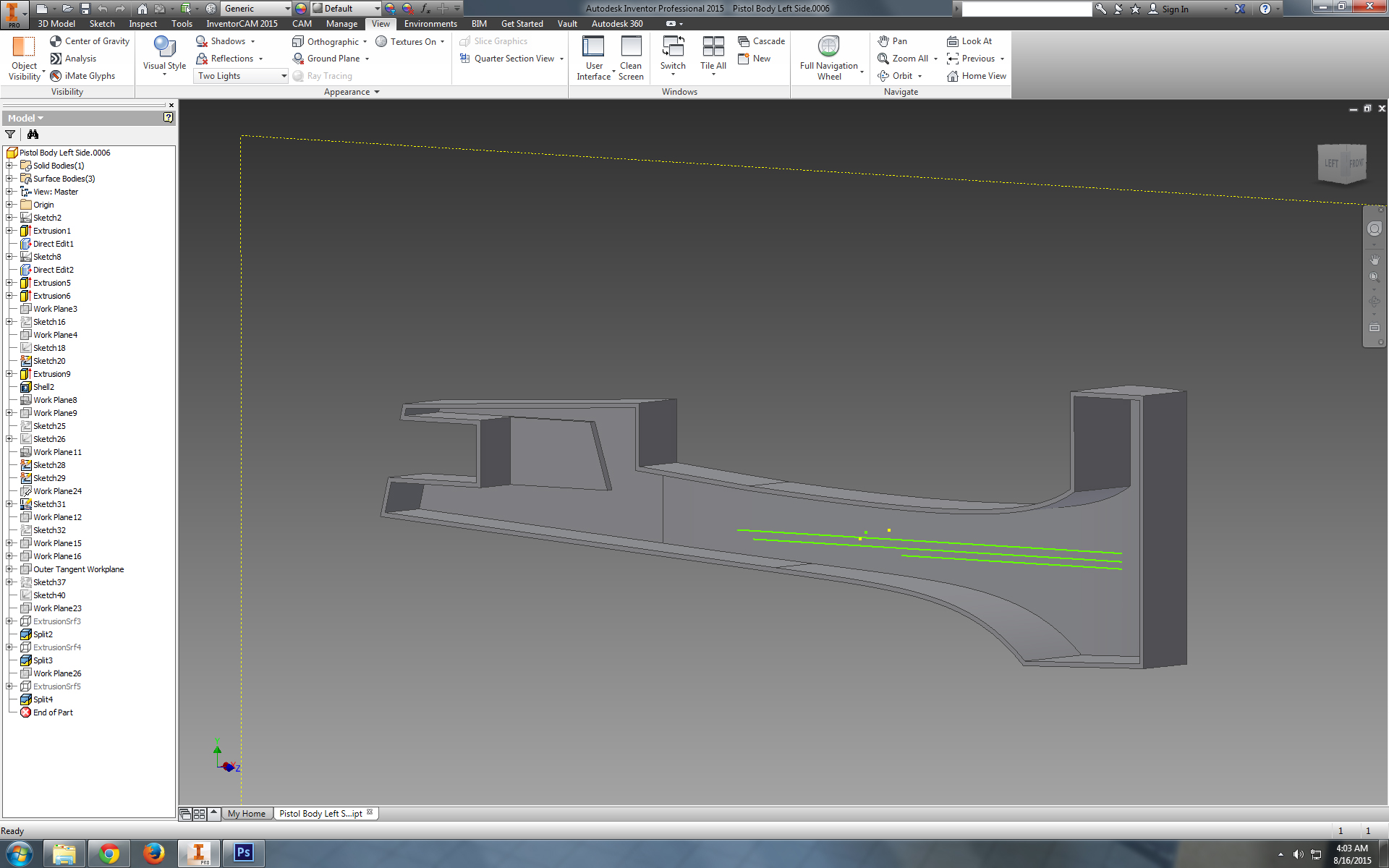Switch to the Inspect ribbon tab

point(143,24)
